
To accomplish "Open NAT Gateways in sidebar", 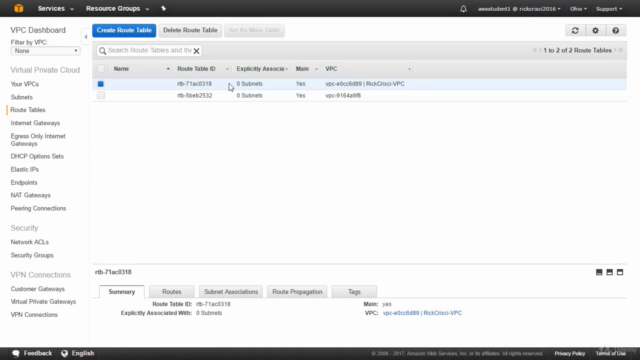I will pos(31,195).
